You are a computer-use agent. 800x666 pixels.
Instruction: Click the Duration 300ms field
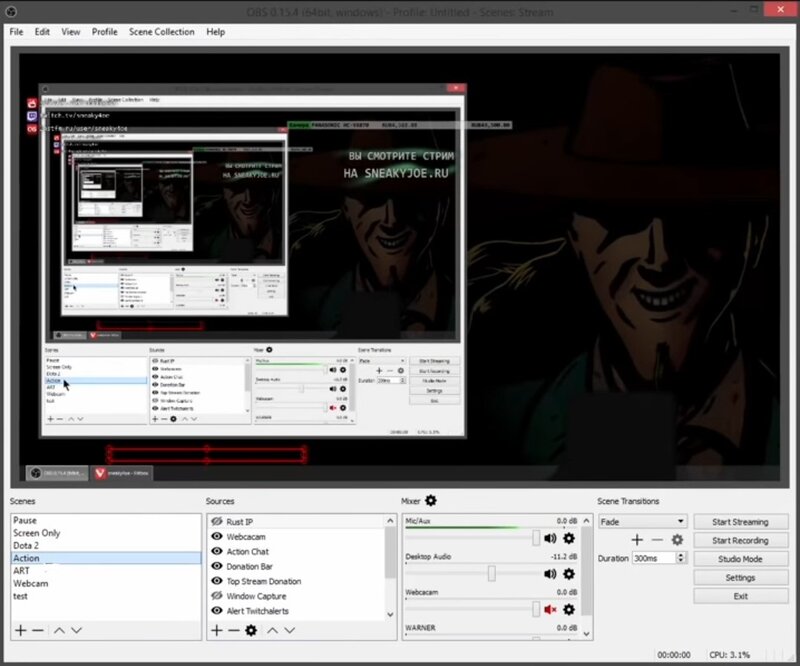(654, 558)
